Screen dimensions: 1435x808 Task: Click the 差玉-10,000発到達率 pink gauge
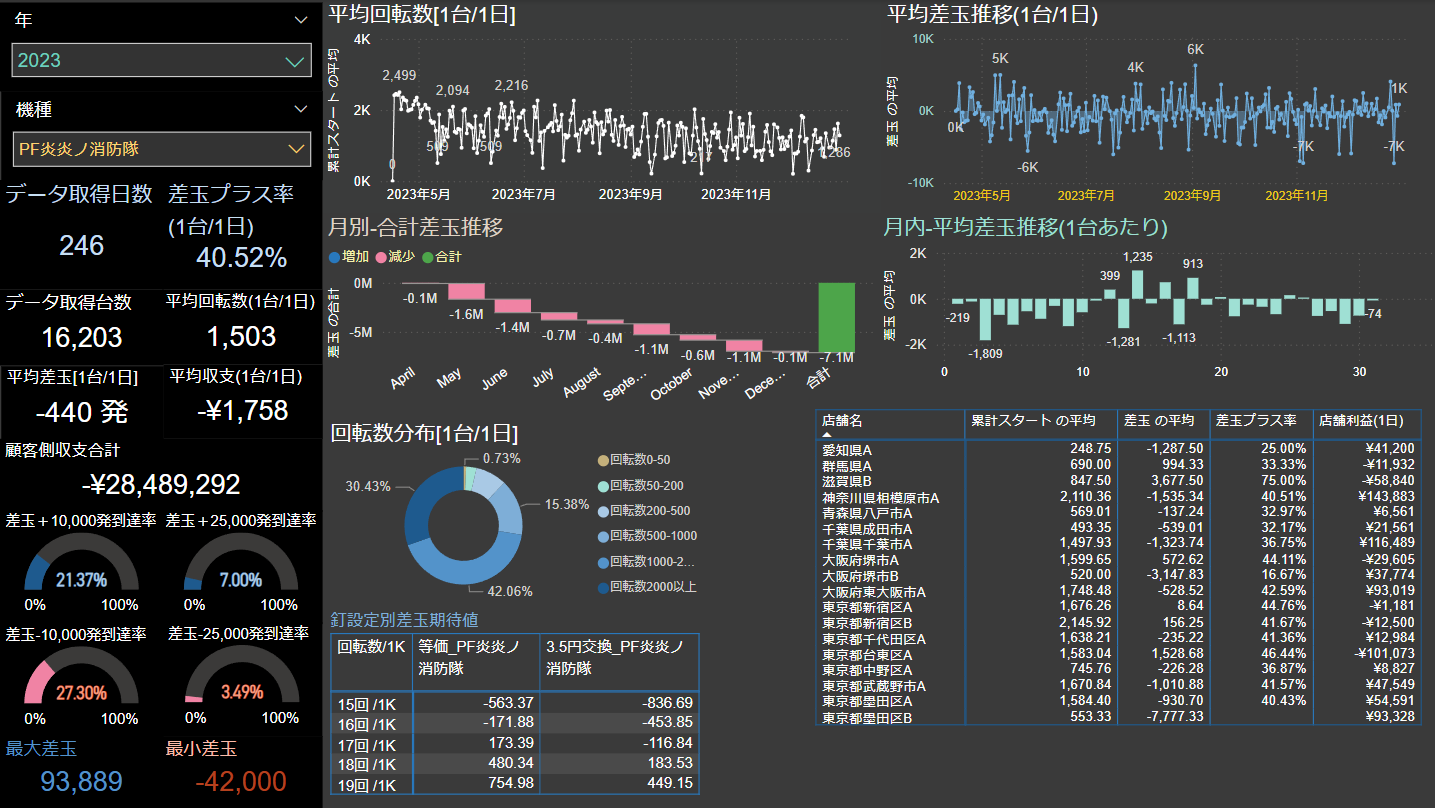80,678
